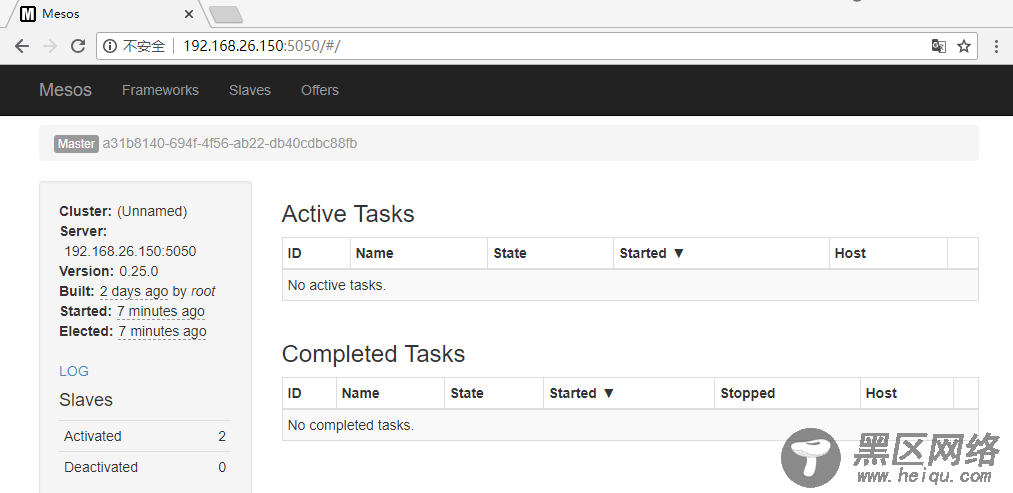Open the Frameworks nav item
Viewport: 1013px width, 493px height.
click(x=160, y=90)
